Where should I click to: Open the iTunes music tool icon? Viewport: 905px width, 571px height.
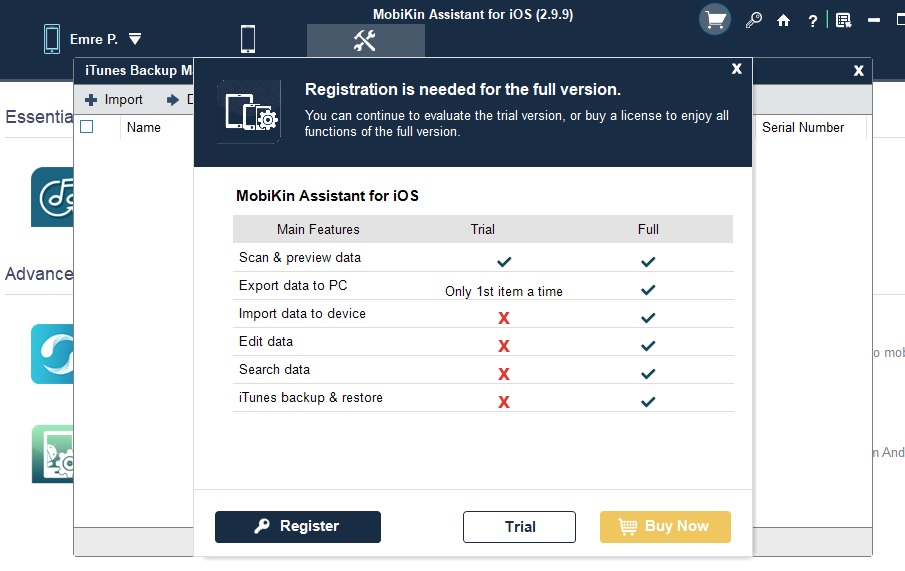tap(53, 197)
